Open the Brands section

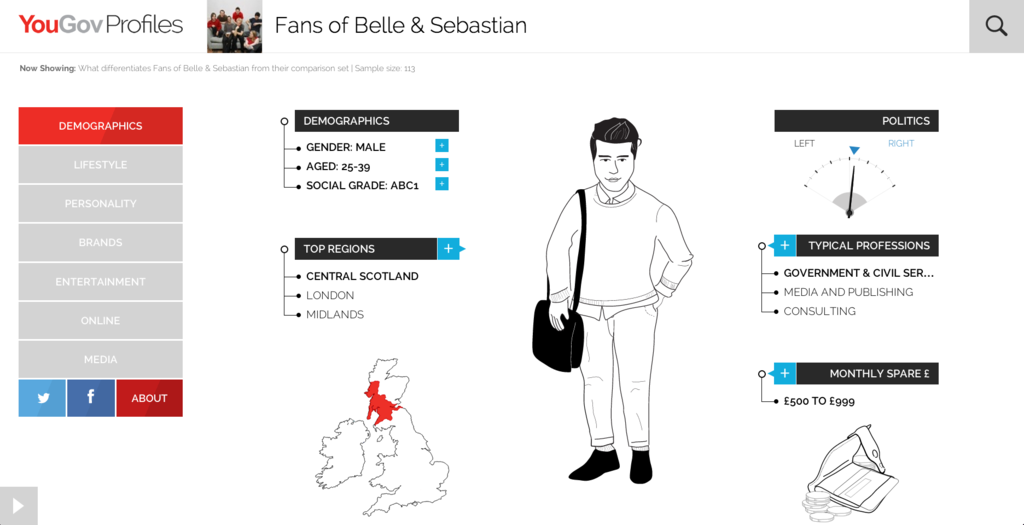pos(100,243)
